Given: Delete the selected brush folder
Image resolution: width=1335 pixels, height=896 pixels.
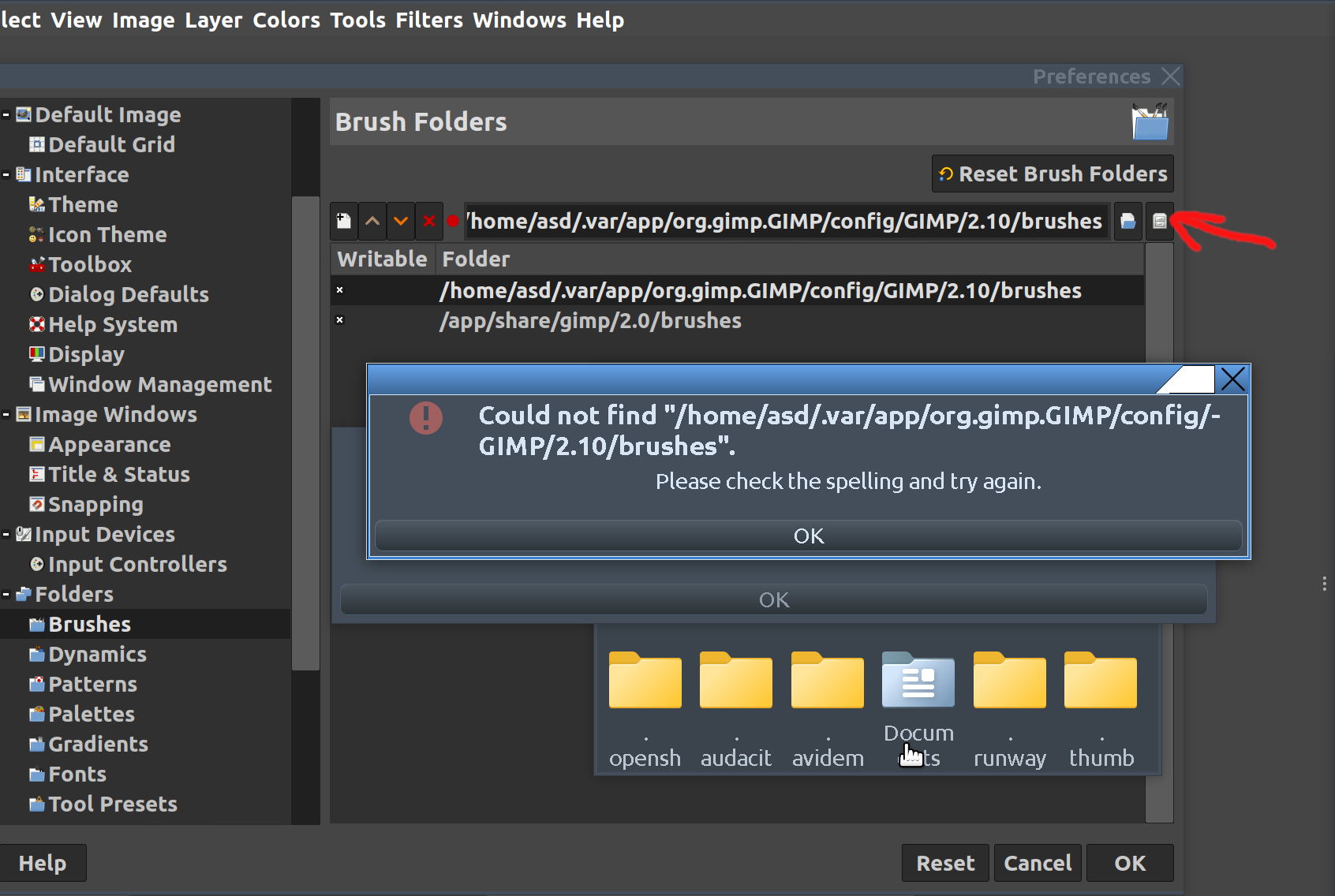Looking at the screenshot, I should (429, 221).
